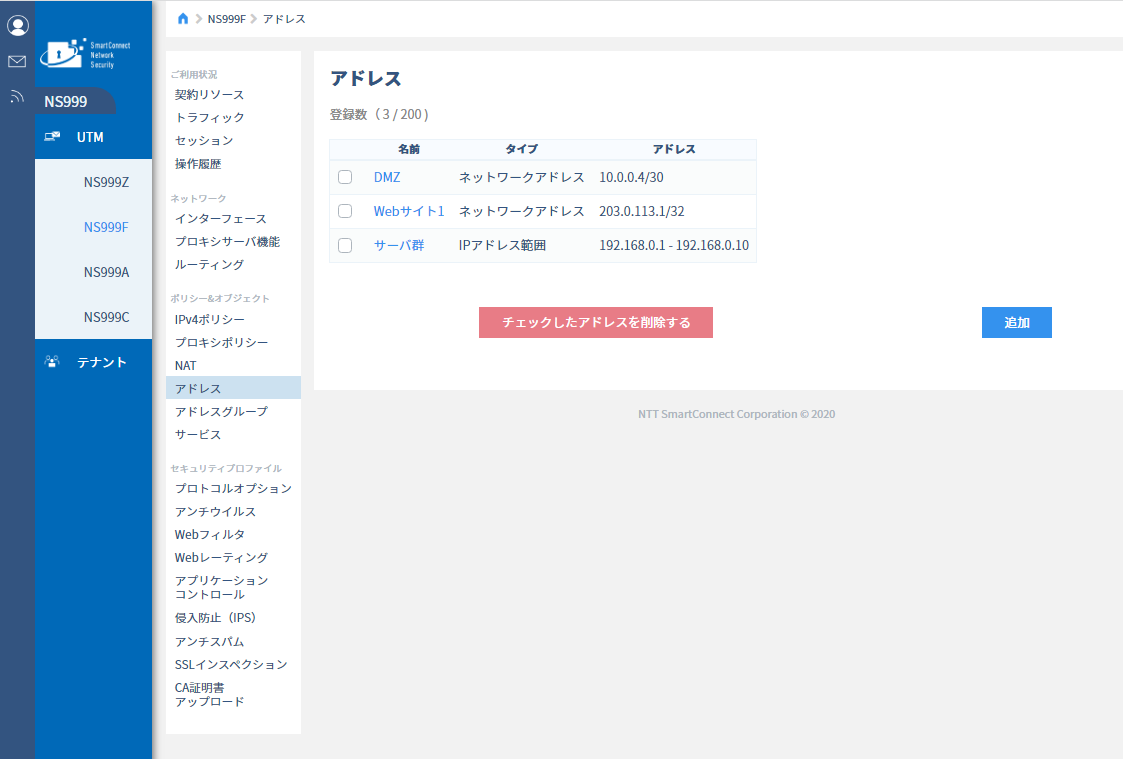Image resolution: width=1123 pixels, height=759 pixels.
Task: Check the Webサイト1 row checkbox
Action: 345,211
